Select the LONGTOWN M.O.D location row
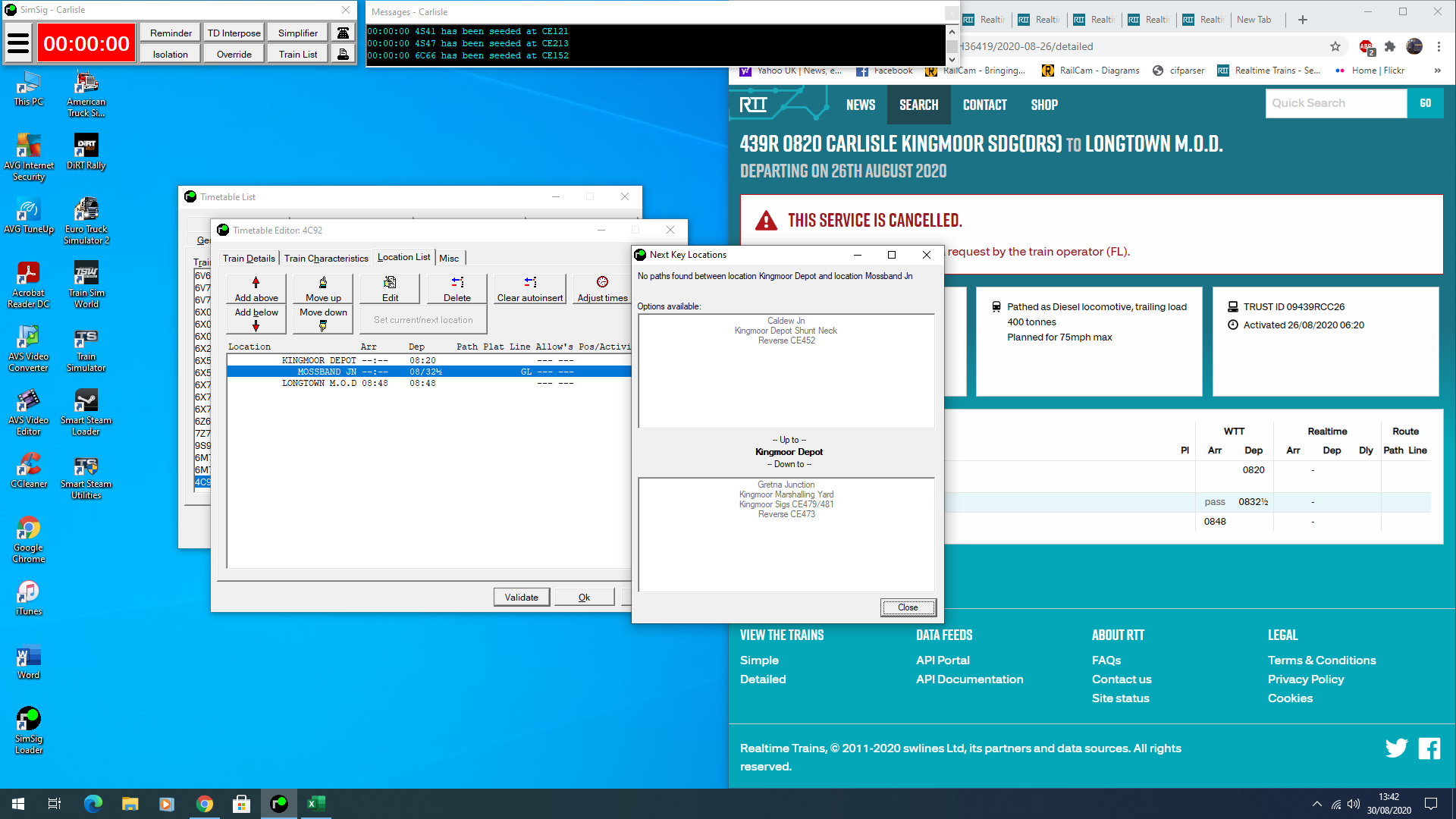 429,383
